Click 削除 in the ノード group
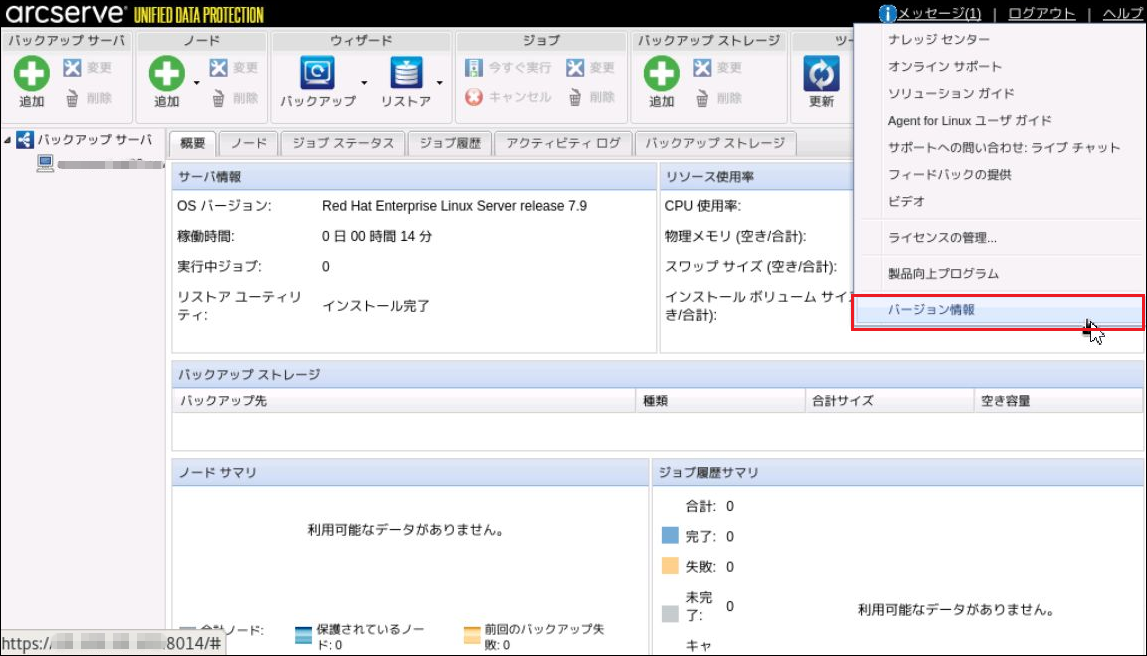Image resolution: width=1147 pixels, height=656 pixels. pyautogui.click(x=233, y=98)
